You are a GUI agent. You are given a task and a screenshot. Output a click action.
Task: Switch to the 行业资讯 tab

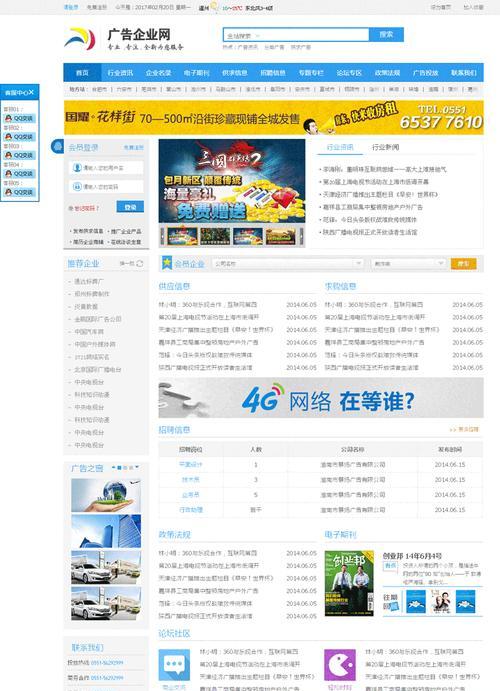pos(340,147)
